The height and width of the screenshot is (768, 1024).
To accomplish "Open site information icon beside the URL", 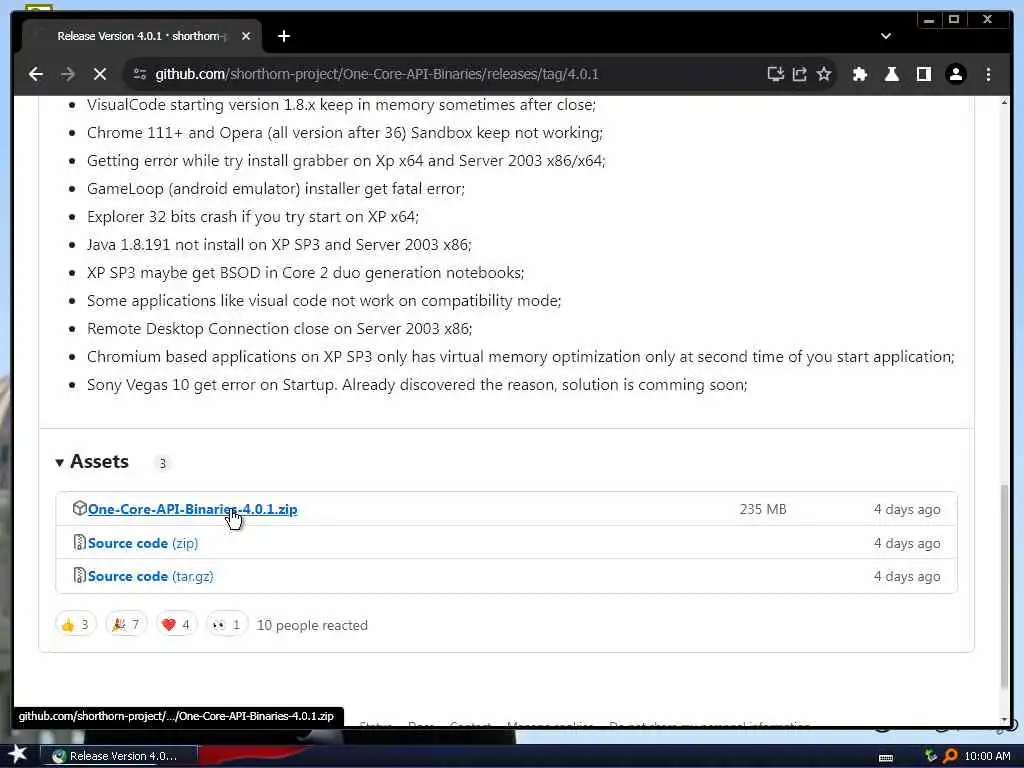I will pos(140,74).
